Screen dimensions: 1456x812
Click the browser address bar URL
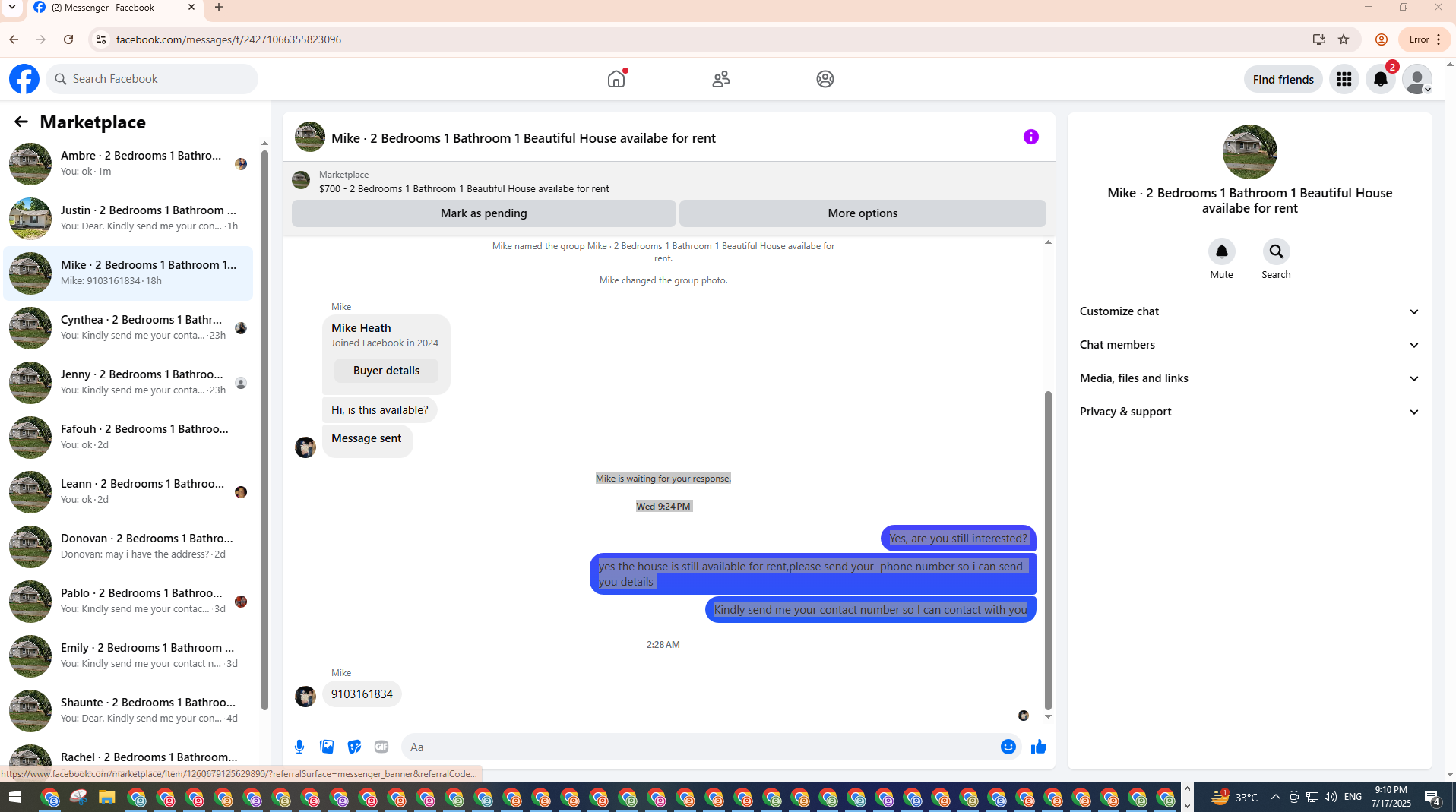point(228,39)
